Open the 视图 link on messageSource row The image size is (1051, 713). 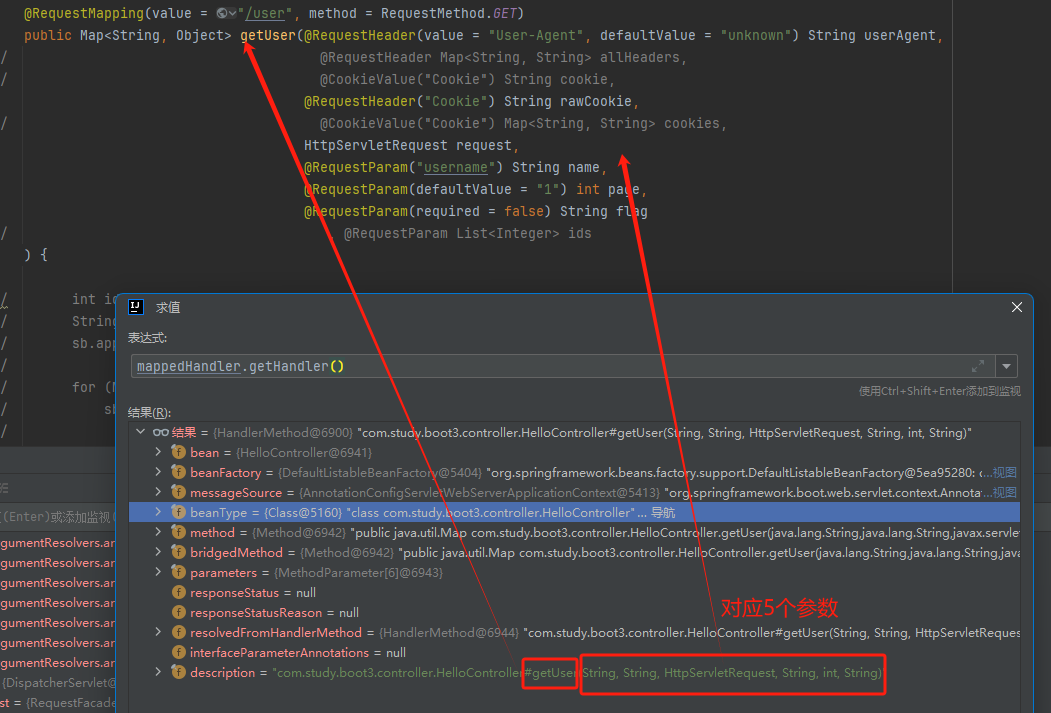point(1004,493)
